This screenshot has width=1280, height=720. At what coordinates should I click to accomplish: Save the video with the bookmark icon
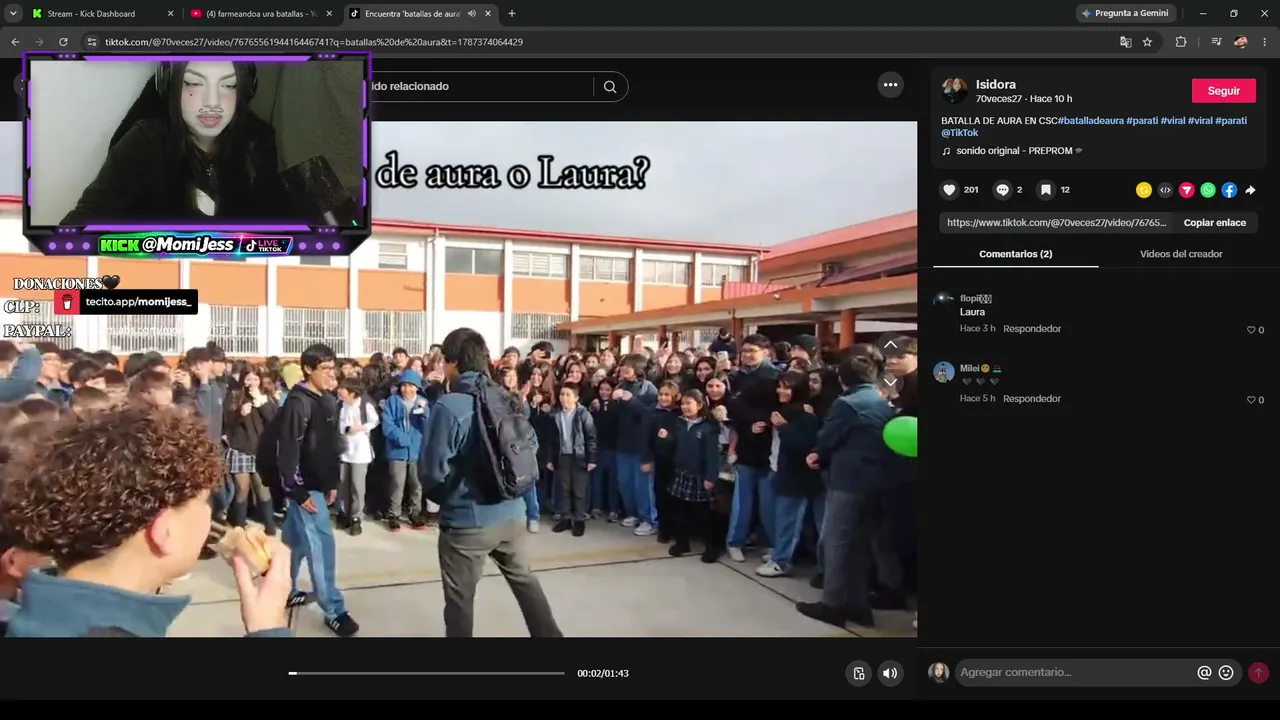pos(1045,190)
